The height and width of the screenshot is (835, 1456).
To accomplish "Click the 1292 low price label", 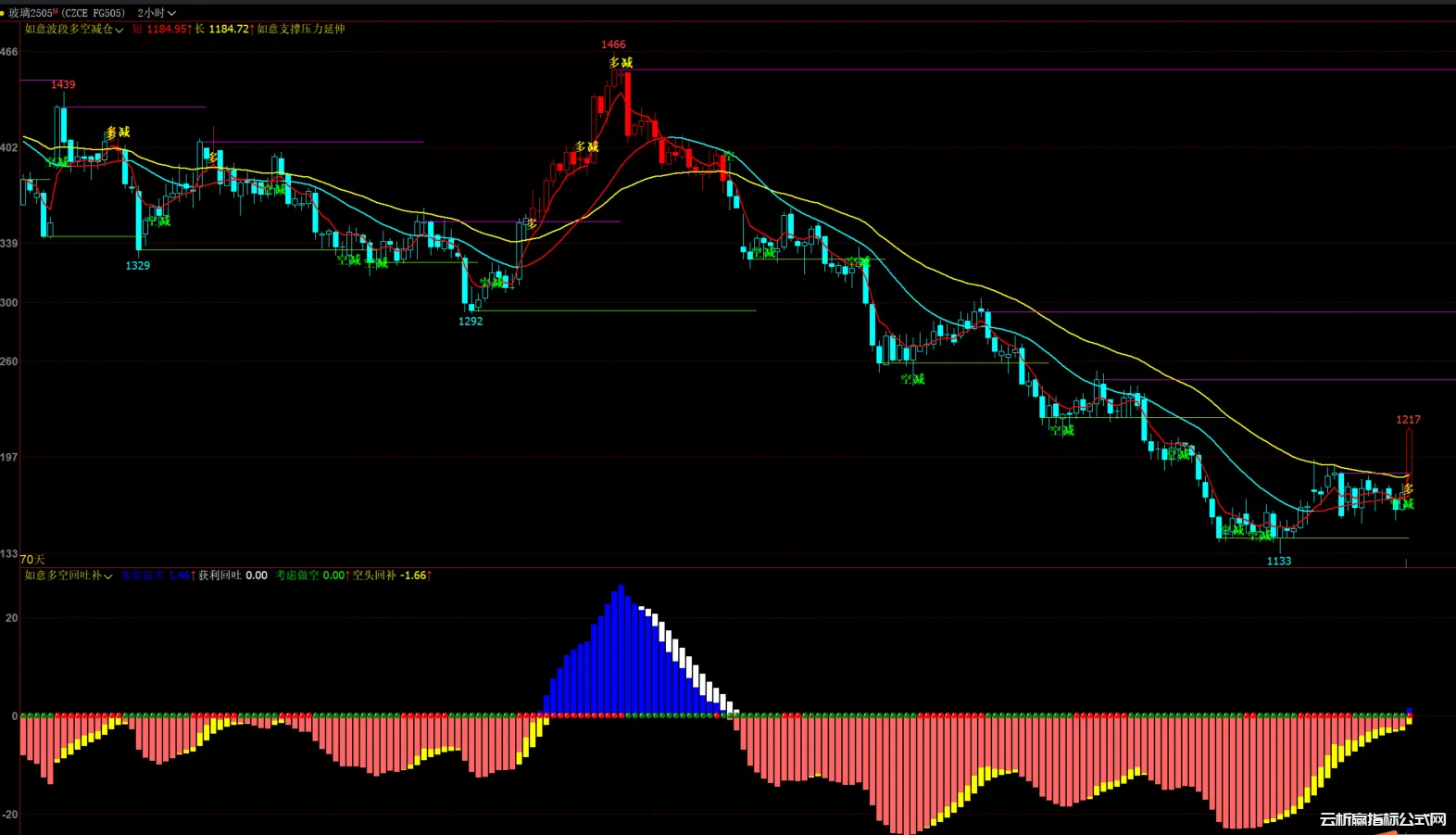I will click(471, 322).
